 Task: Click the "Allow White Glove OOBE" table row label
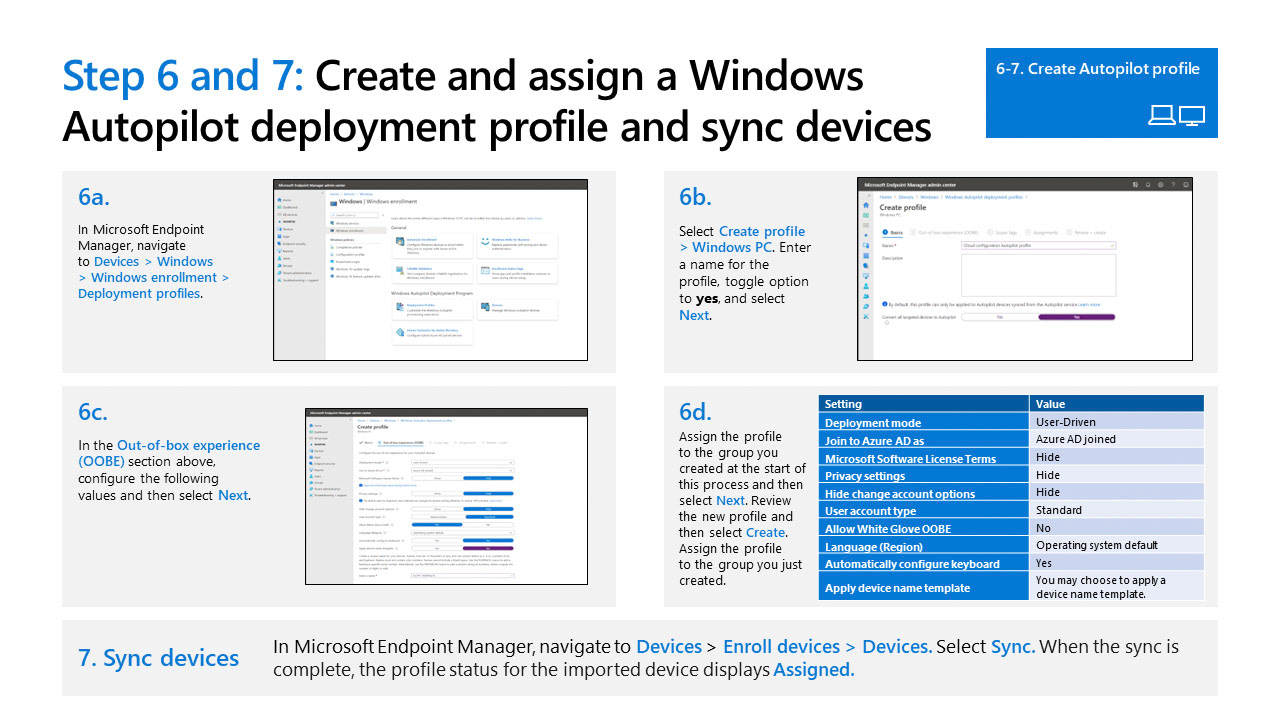coord(924,528)
